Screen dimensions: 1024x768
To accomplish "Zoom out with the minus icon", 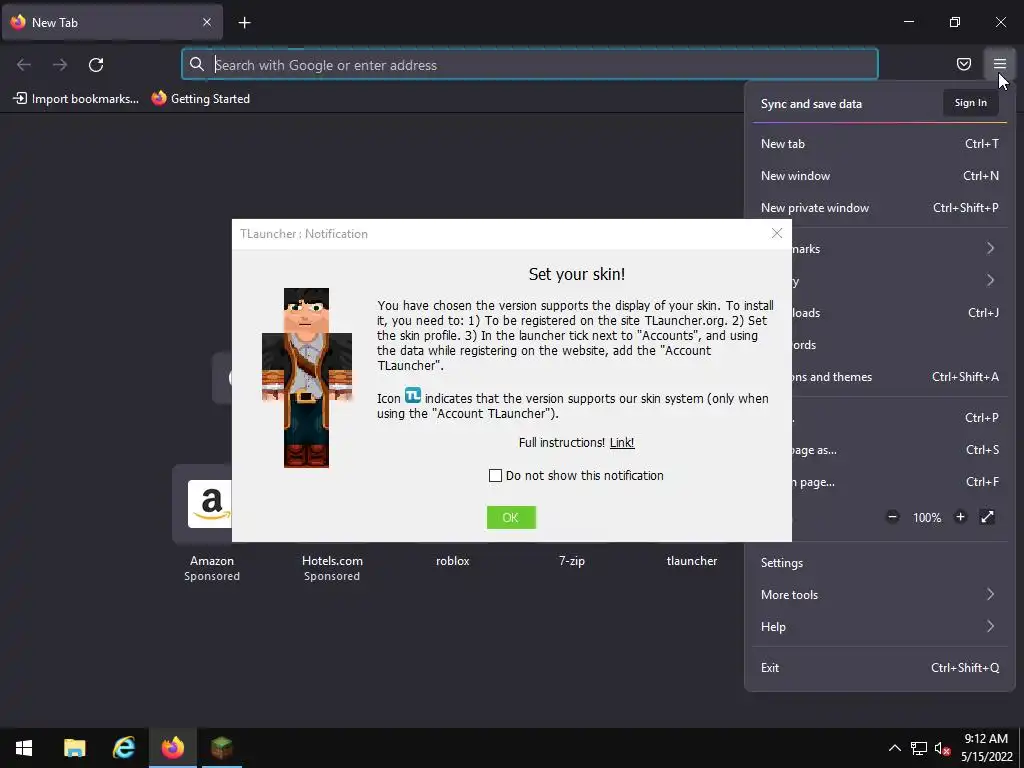I will coord(892,517).
